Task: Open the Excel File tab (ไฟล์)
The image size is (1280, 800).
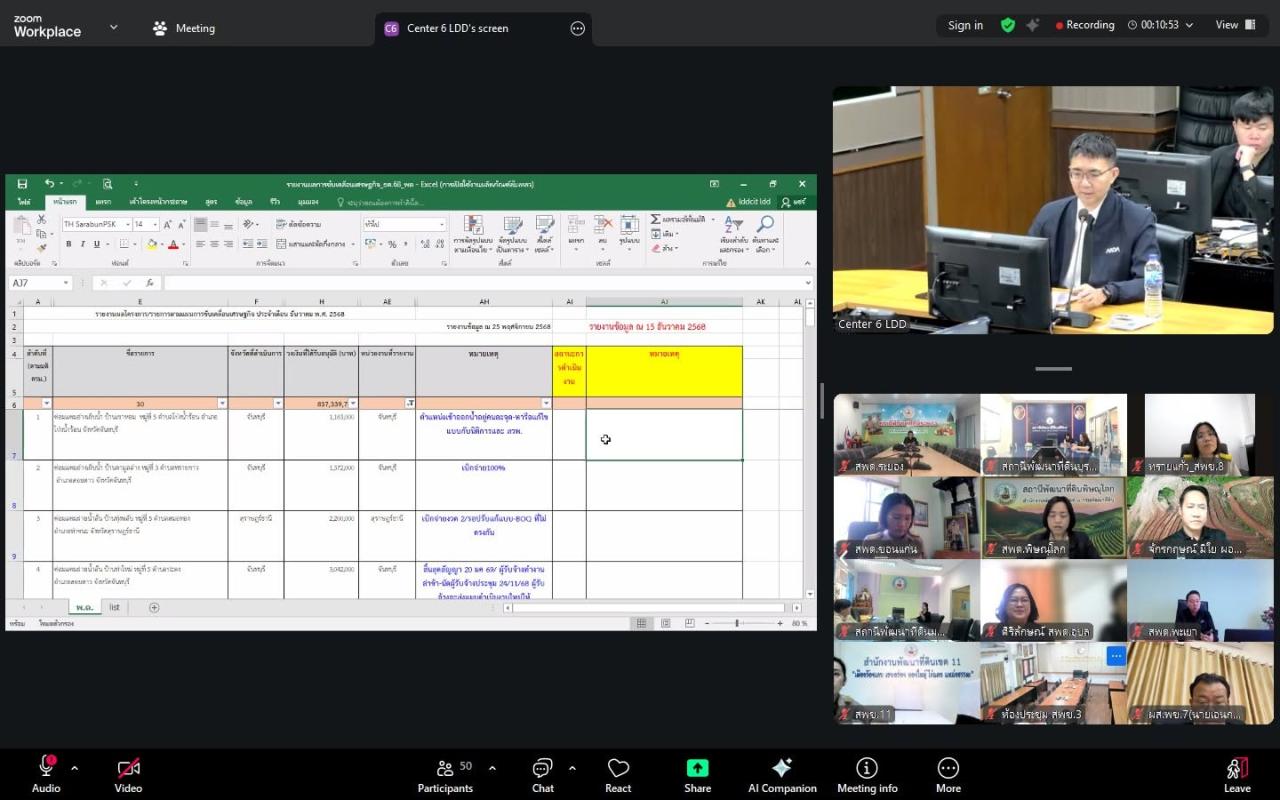Action: click(24, 201)
